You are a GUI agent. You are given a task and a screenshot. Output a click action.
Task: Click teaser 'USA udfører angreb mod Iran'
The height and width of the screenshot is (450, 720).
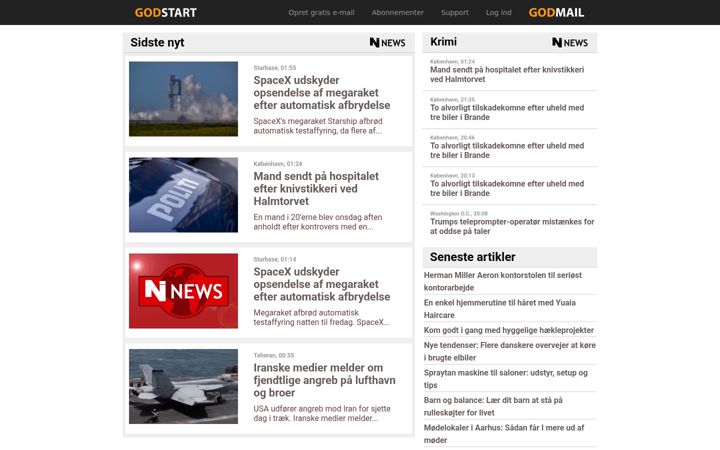[x=322, y=413]
